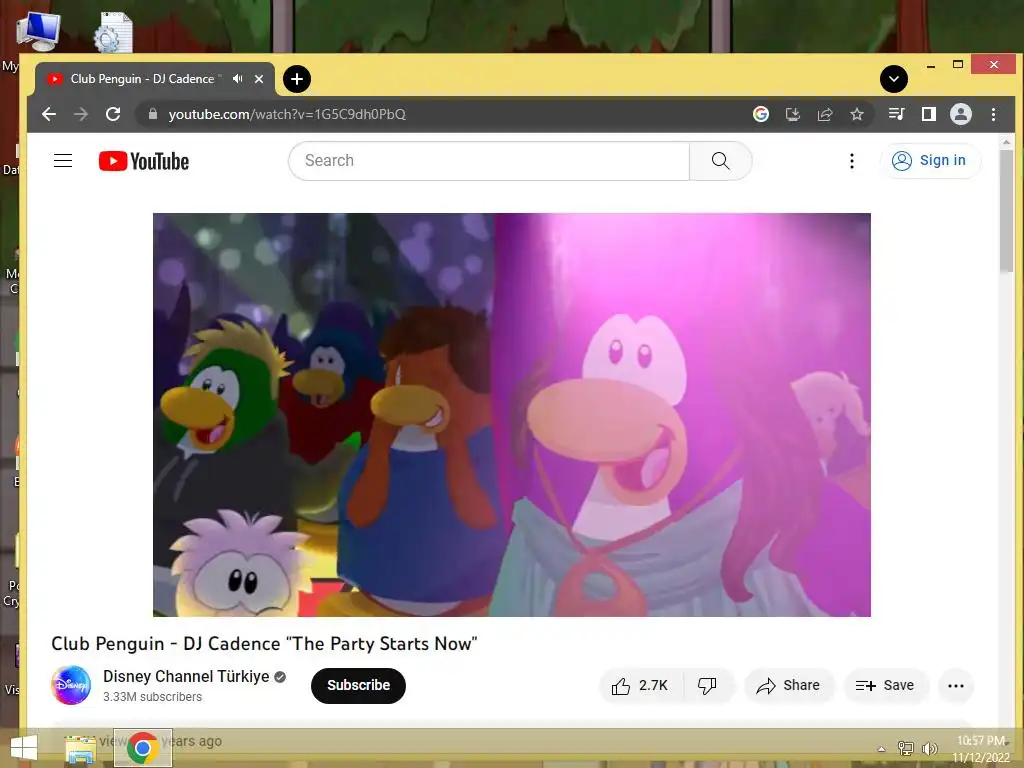Show hidden system tray icons

(x=882, y=749)
